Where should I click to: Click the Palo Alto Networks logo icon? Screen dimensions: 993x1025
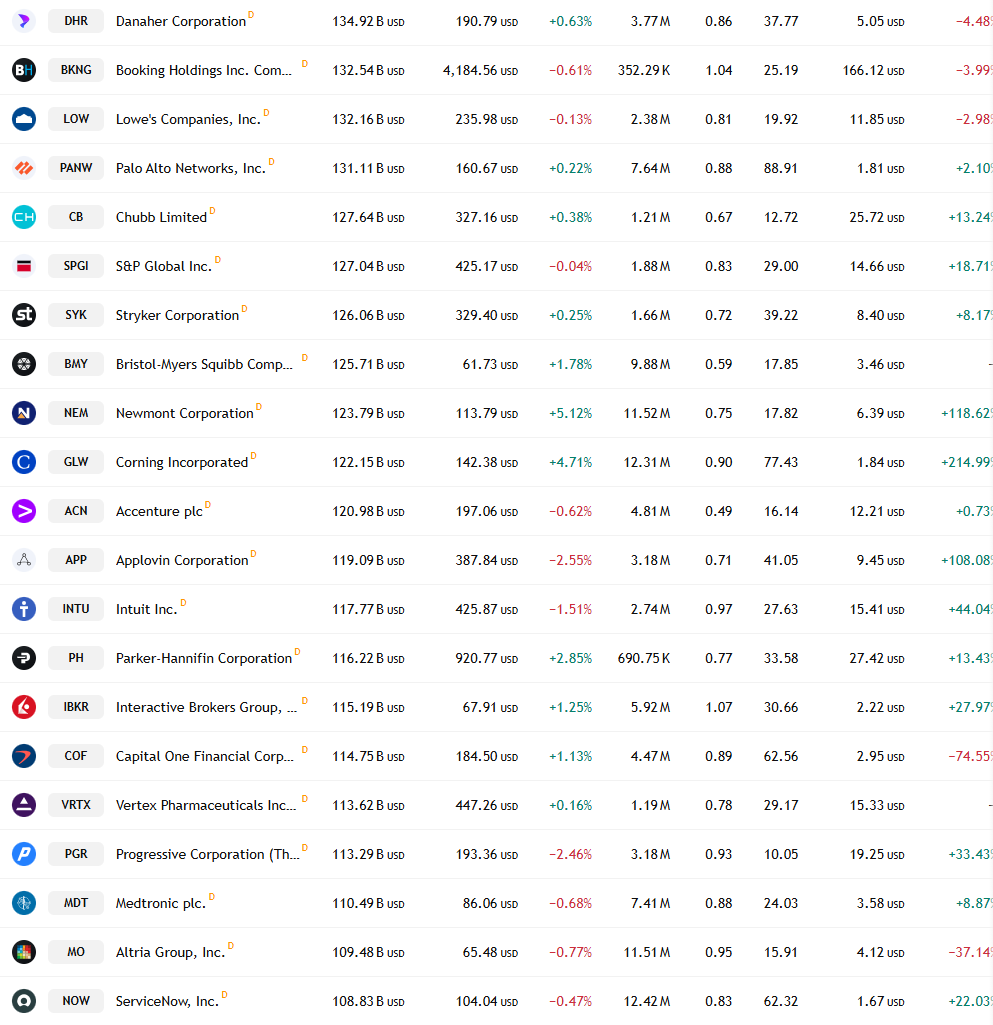[24, 168]
